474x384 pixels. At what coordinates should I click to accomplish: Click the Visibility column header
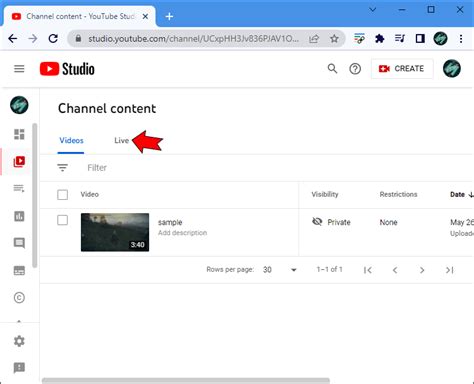[x=325, y=194]
